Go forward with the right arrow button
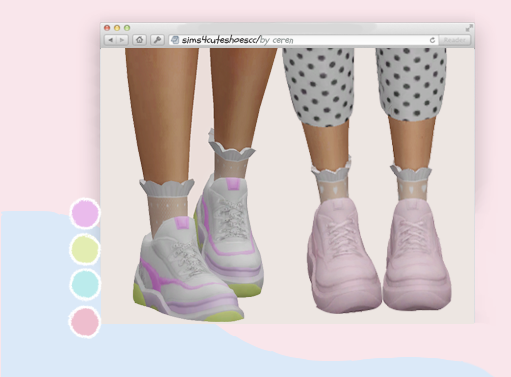This screenshot has height=377, width=511. tap(122, 40)
